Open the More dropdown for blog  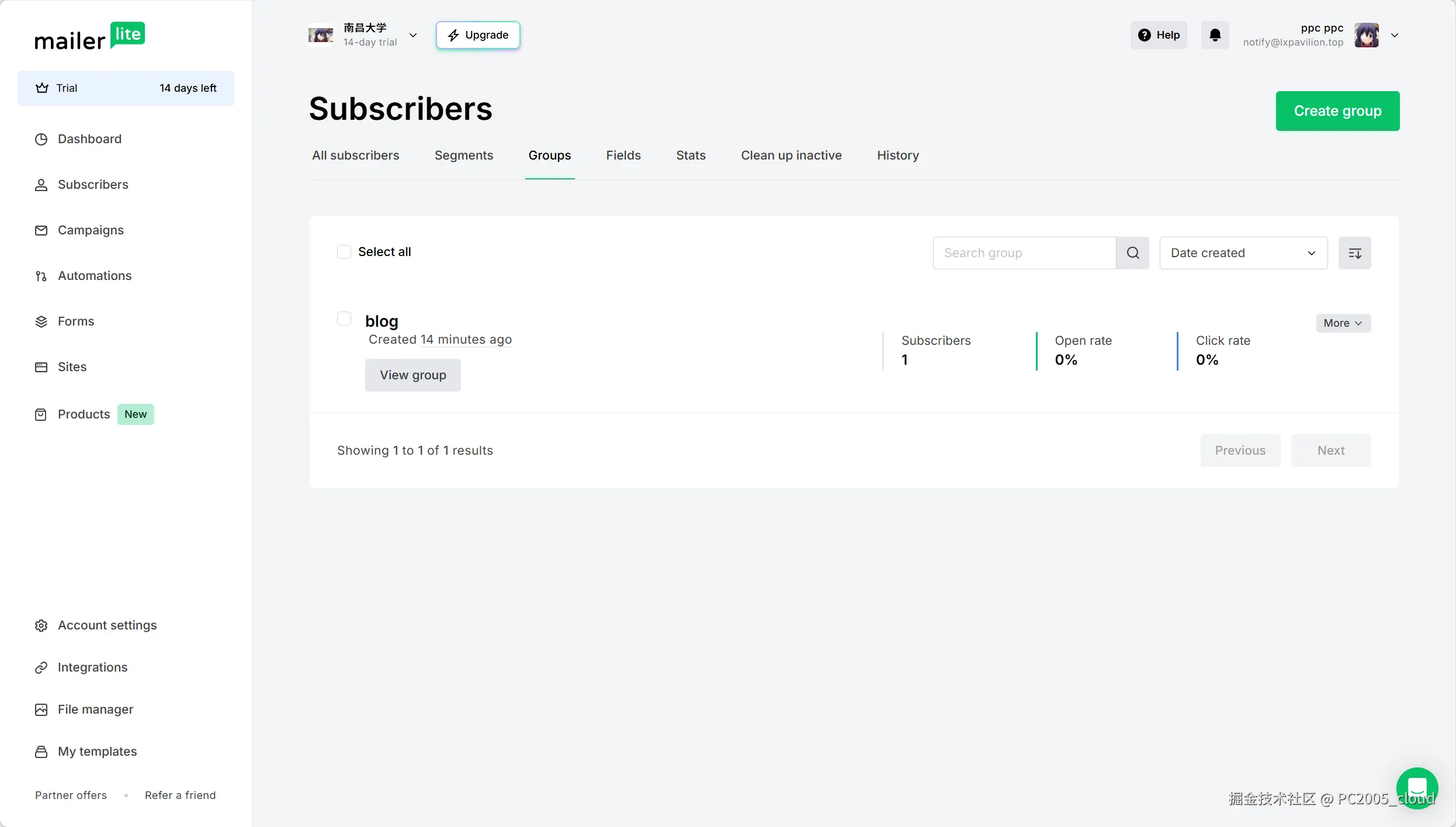(x=1343, y=323)
